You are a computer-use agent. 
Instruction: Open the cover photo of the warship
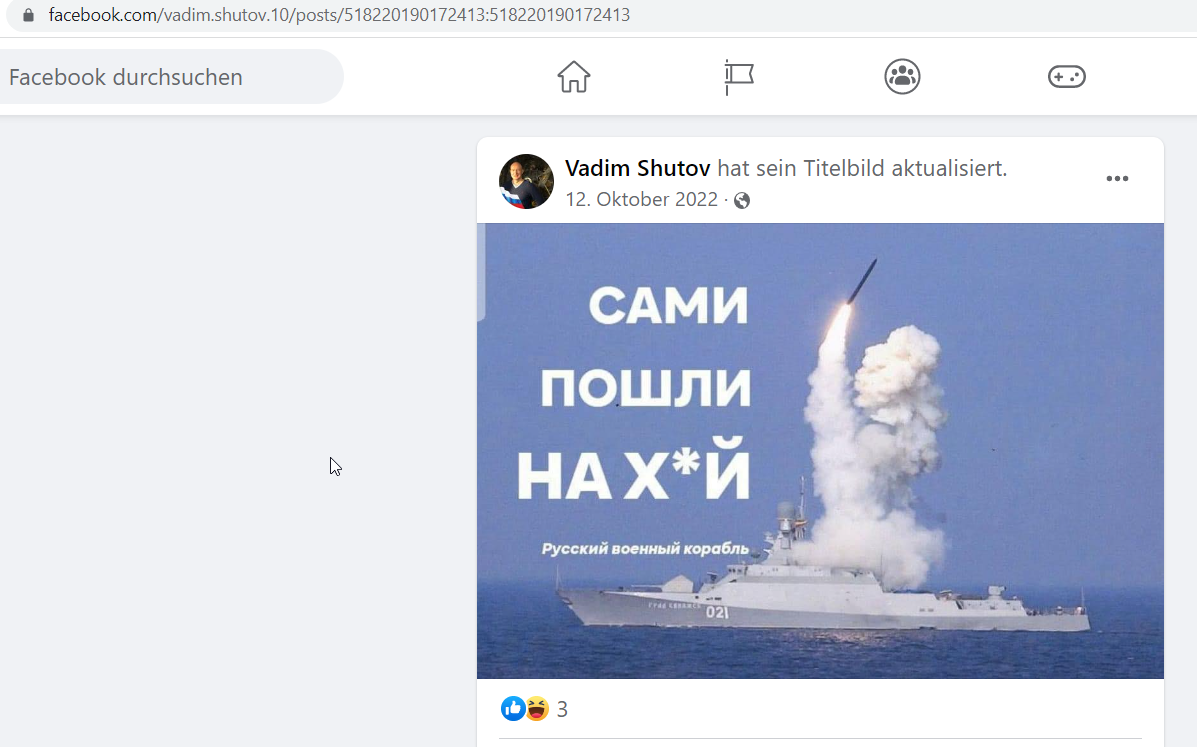tap(820, 450)
